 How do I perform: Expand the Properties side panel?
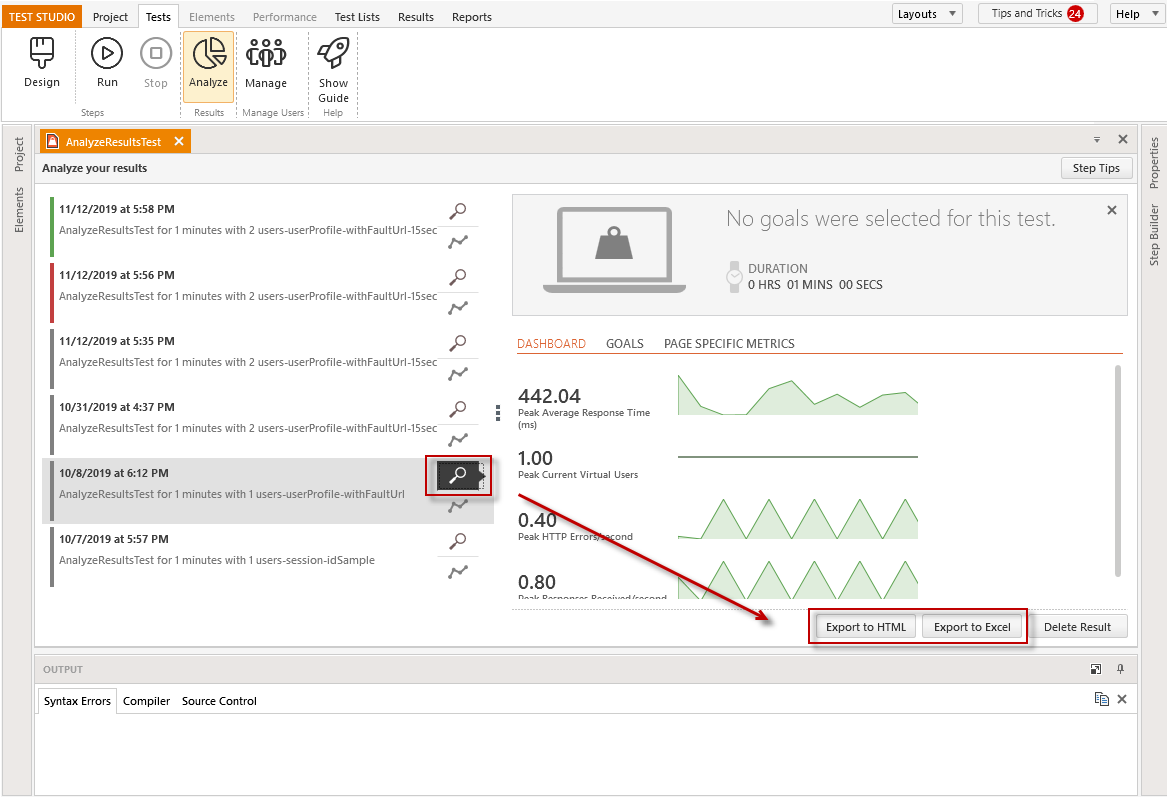(x=1154, y=162)
